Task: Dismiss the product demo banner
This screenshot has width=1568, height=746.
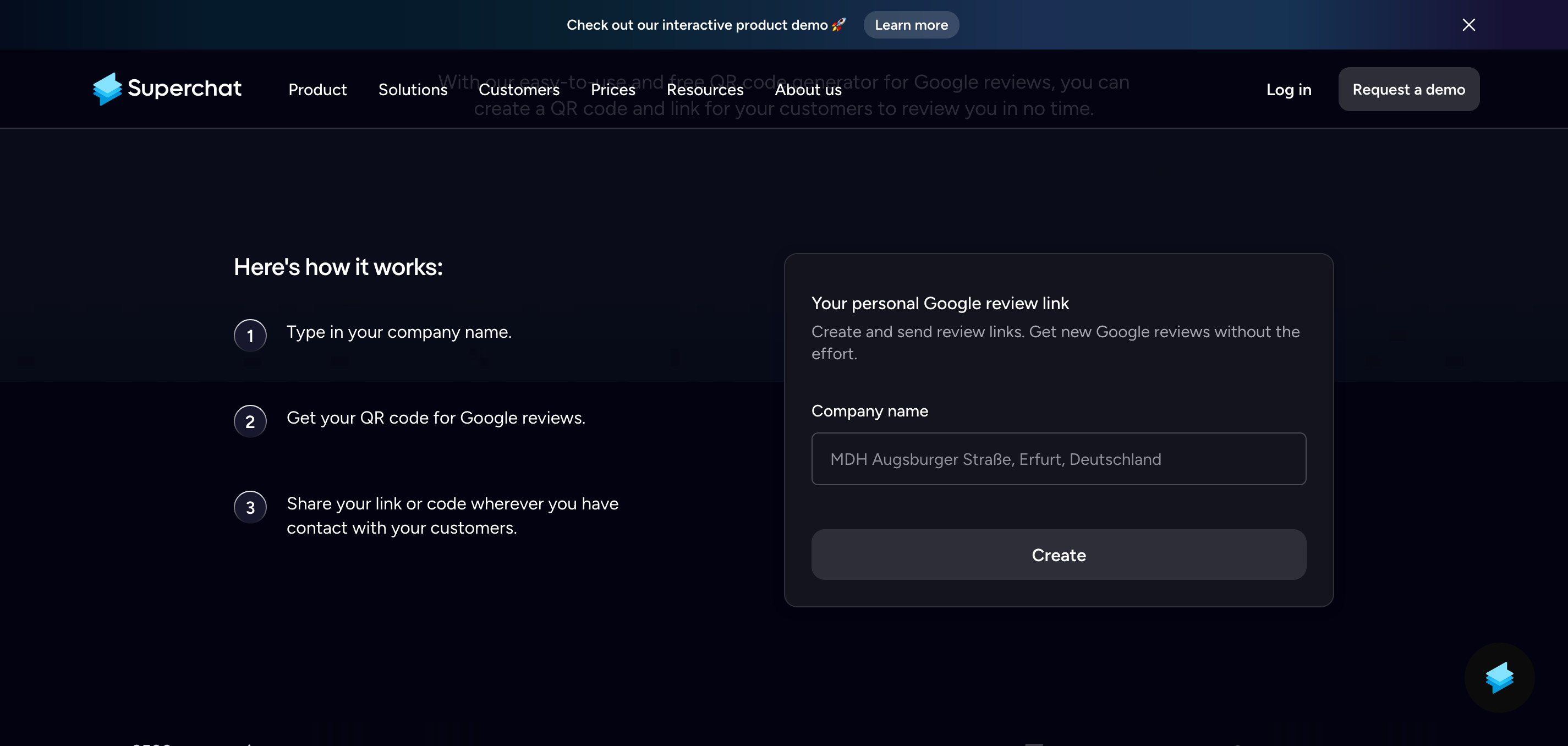Action: point(1468,25)
